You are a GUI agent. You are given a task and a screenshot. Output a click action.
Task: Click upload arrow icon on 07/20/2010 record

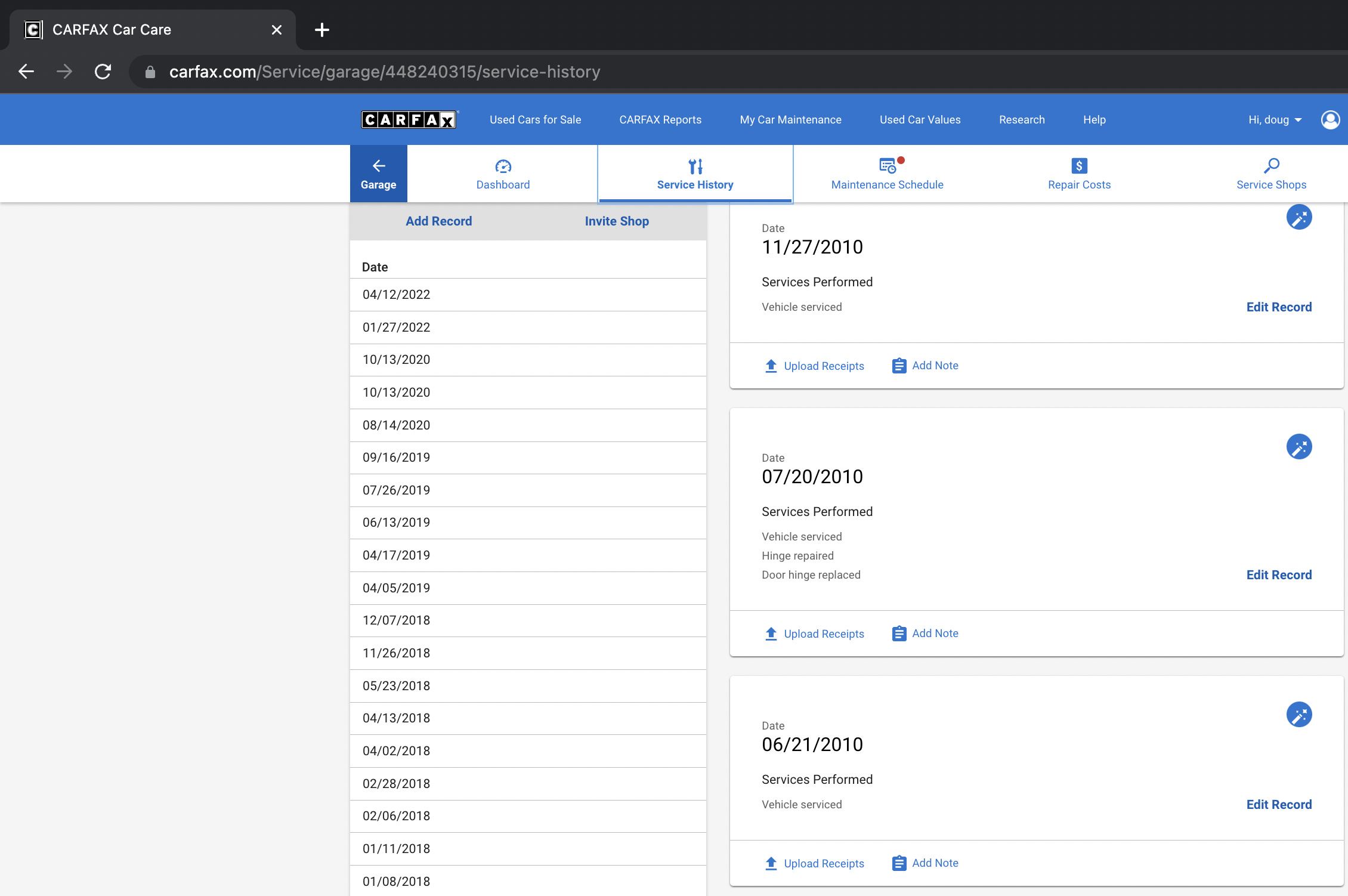coord(771,634)
